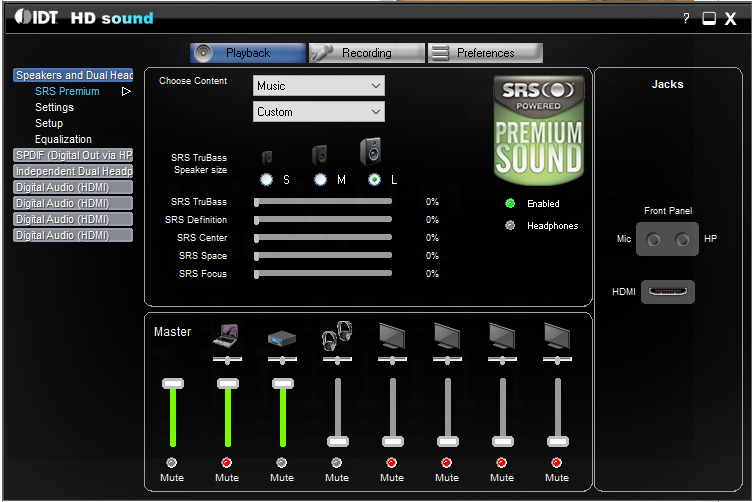The width and height of the screenshot is (753, 502).
Task: Click the dual headphones mixer icon
Action: click(337, 335)
